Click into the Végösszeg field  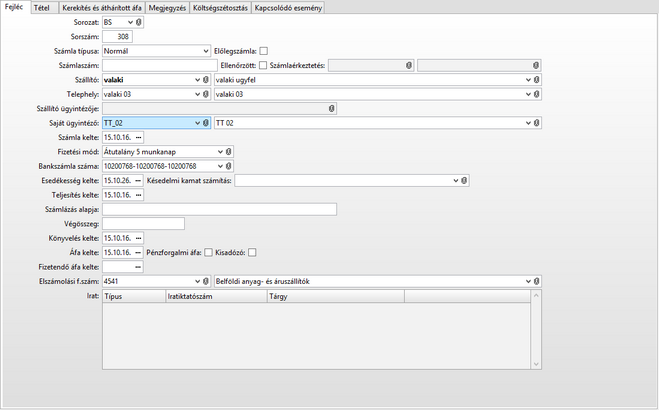[x=143, y=224]
